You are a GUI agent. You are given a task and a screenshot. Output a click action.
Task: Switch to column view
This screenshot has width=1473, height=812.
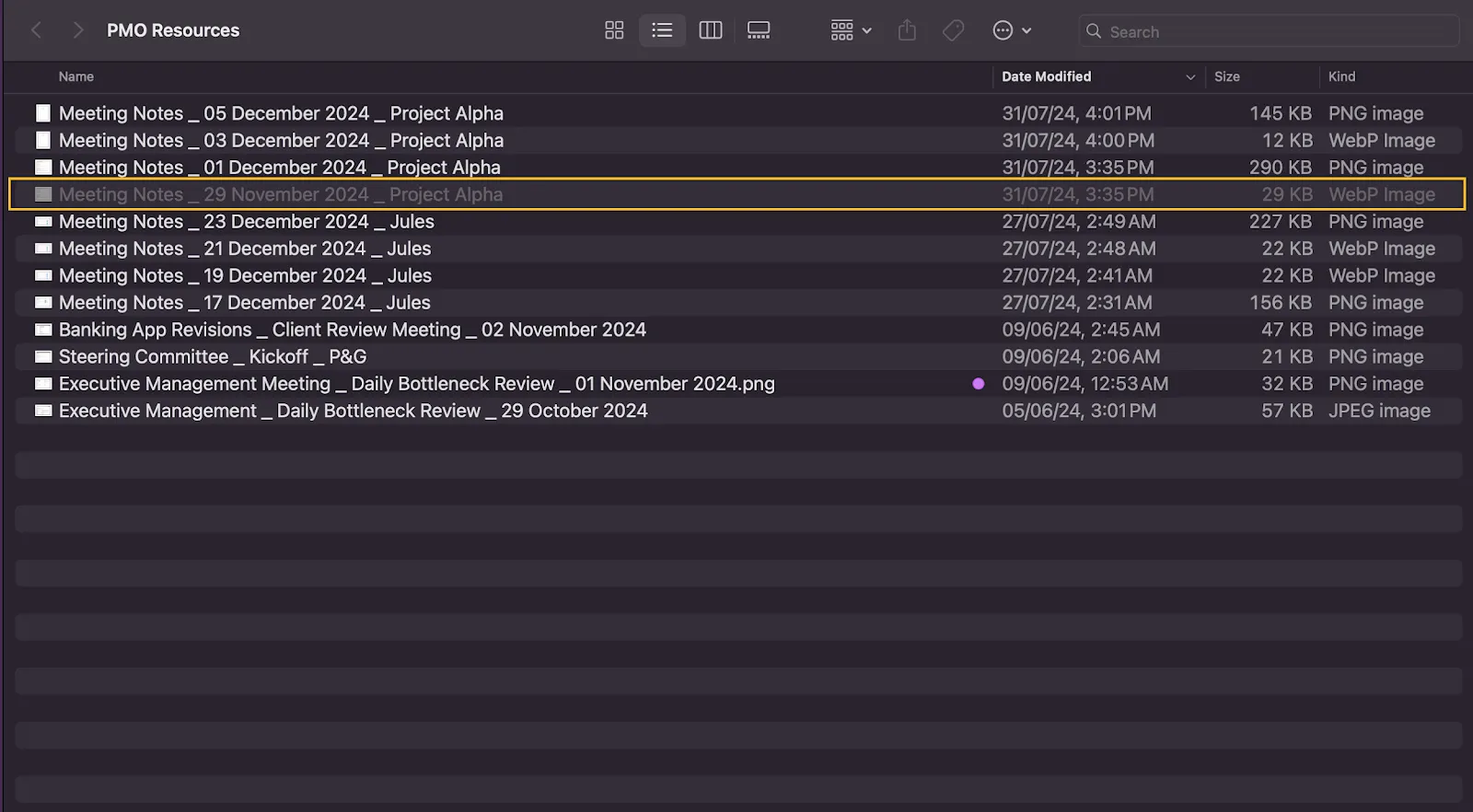tap(711, 30)
